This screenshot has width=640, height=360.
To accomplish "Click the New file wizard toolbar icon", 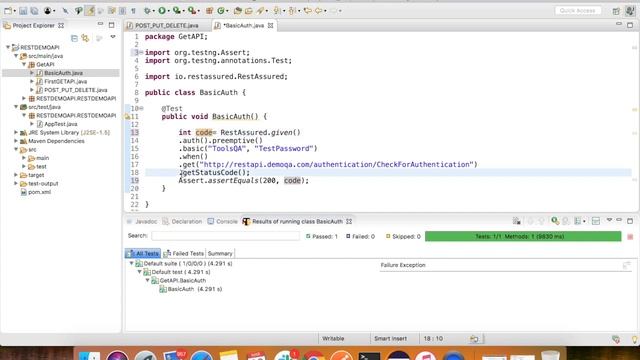I will tap(8, 11).
